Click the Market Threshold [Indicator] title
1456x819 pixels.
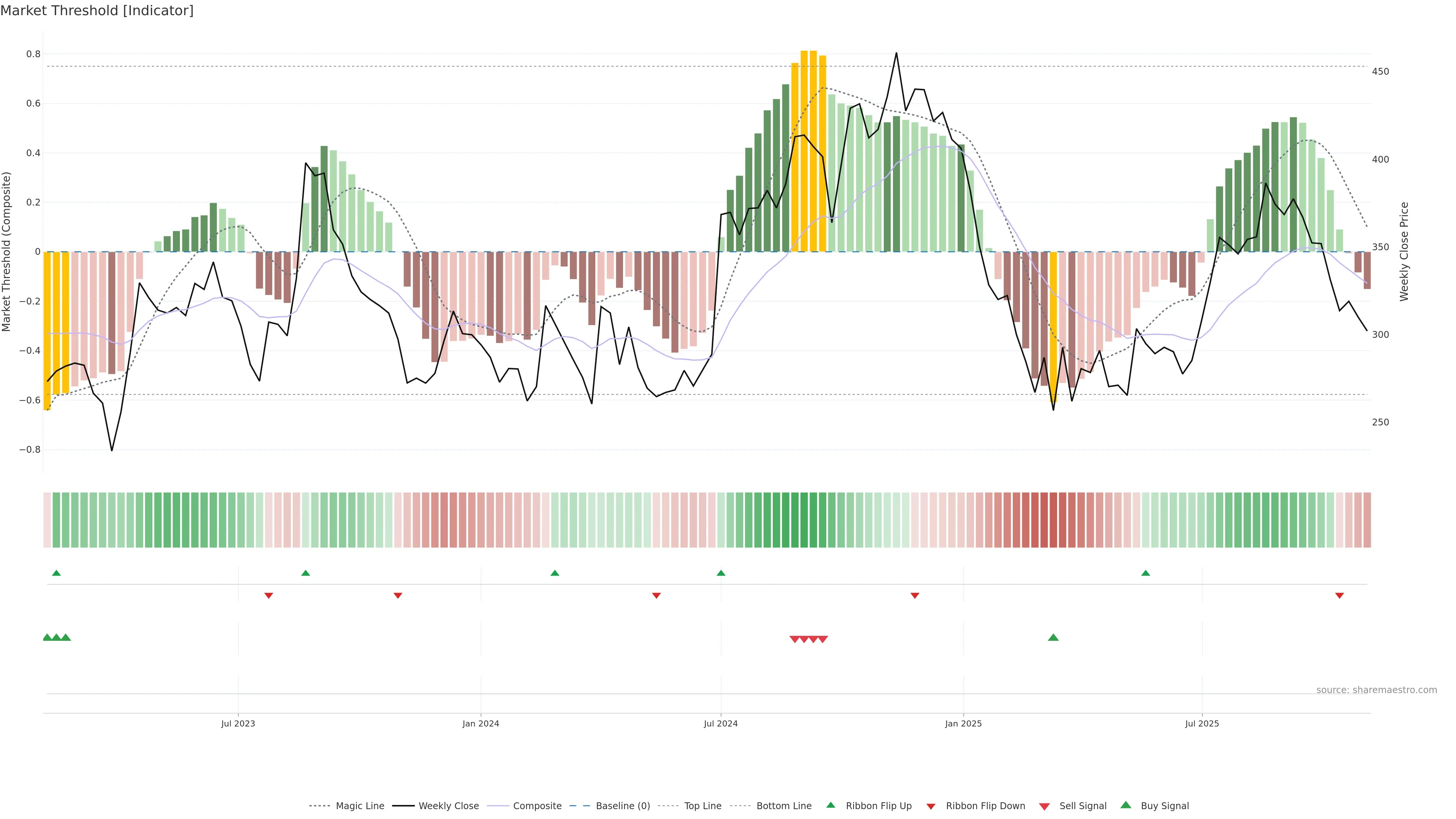pyautogui.click(x=97, y=11)
